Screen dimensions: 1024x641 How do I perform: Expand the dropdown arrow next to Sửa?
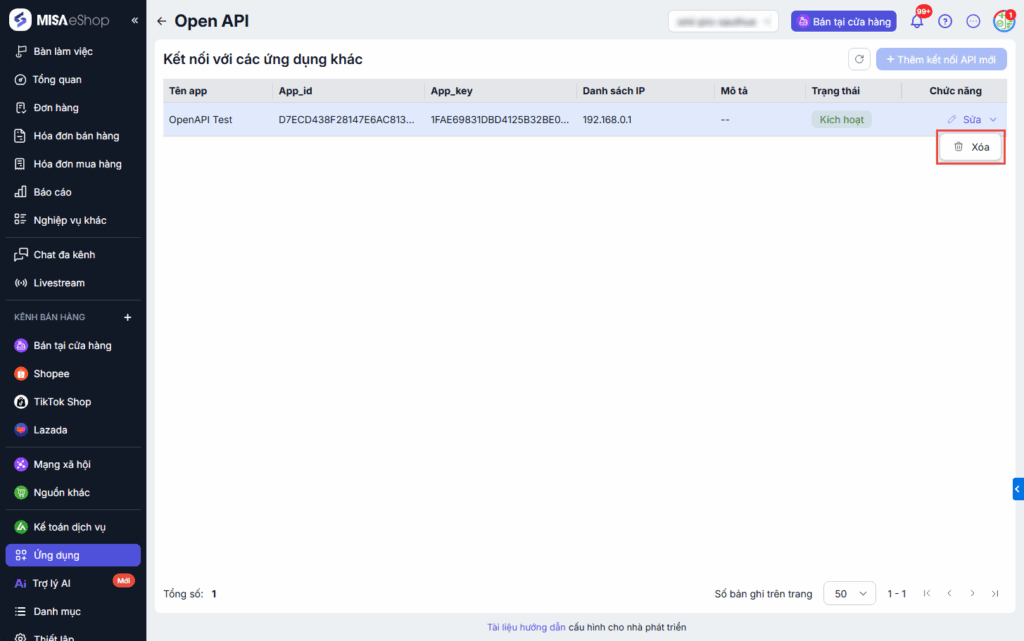[993, 120]
